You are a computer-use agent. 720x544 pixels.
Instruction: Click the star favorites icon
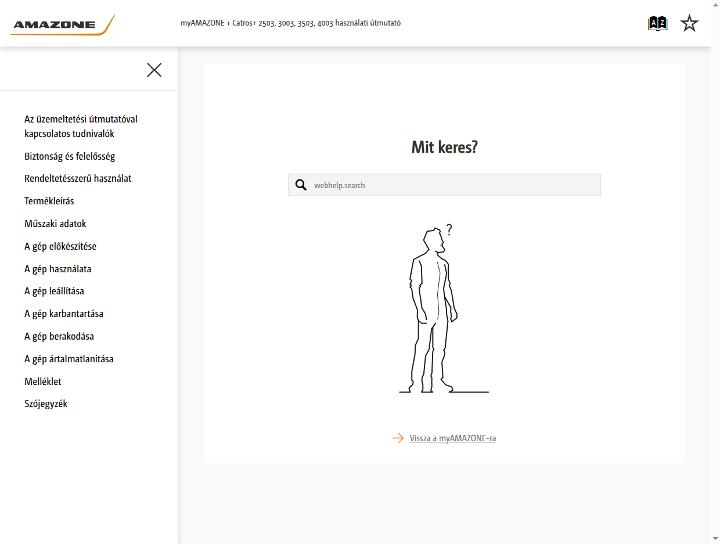click(x=689, y=23)
